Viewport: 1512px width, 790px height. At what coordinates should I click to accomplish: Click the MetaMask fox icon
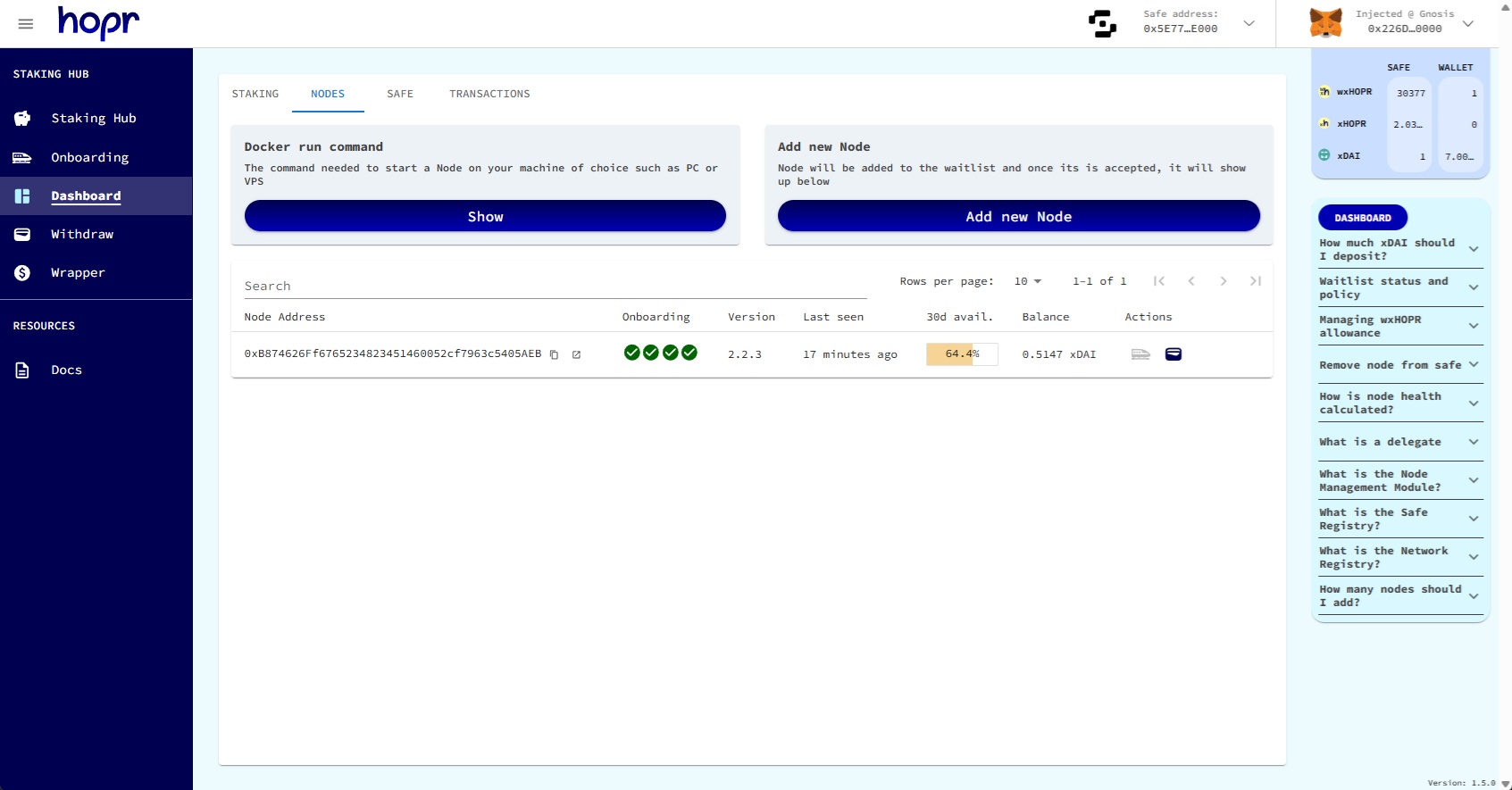click(x=1325, y=23)
